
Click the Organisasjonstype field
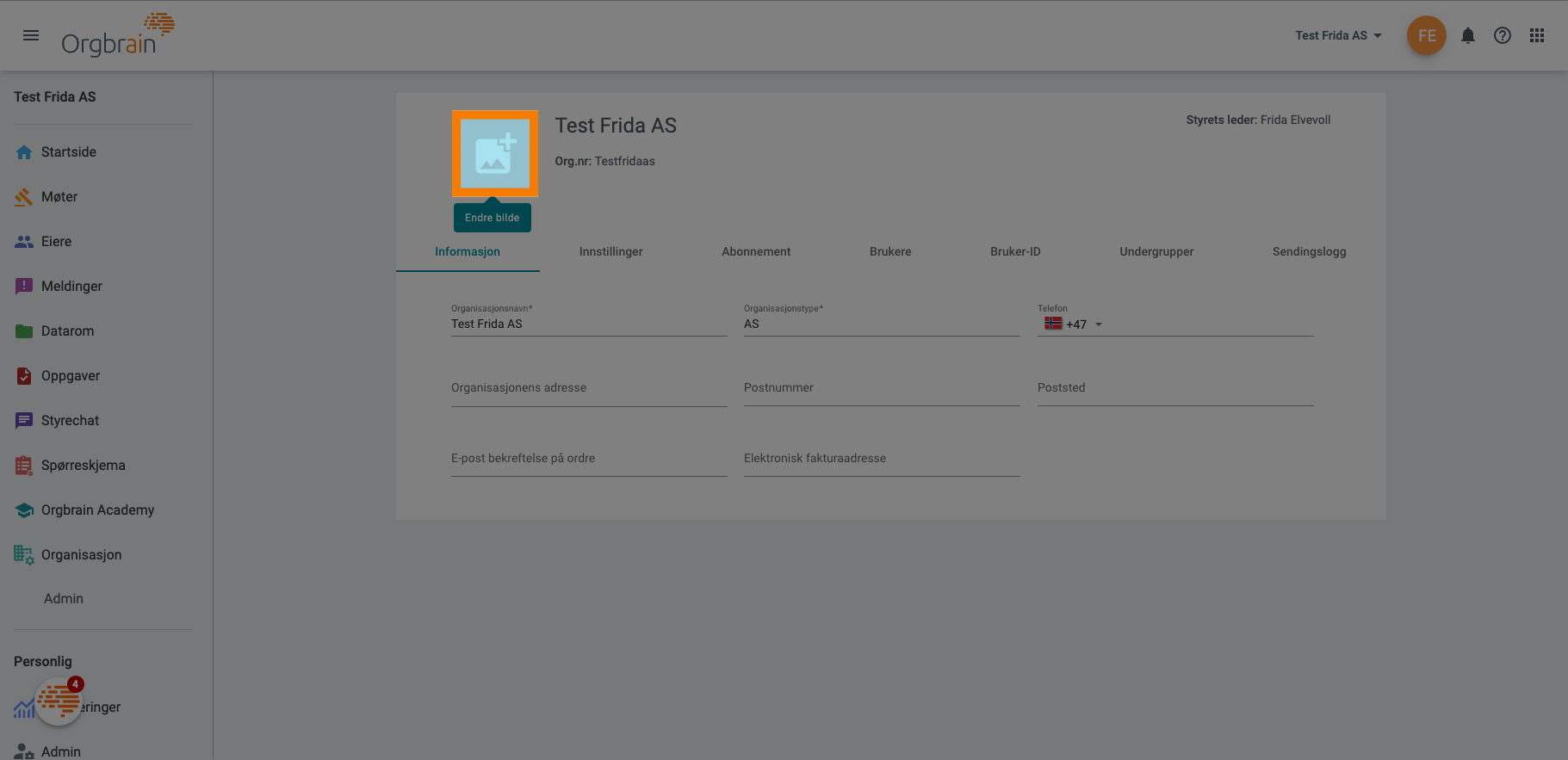pyautogui.click(x=882, y=324)
